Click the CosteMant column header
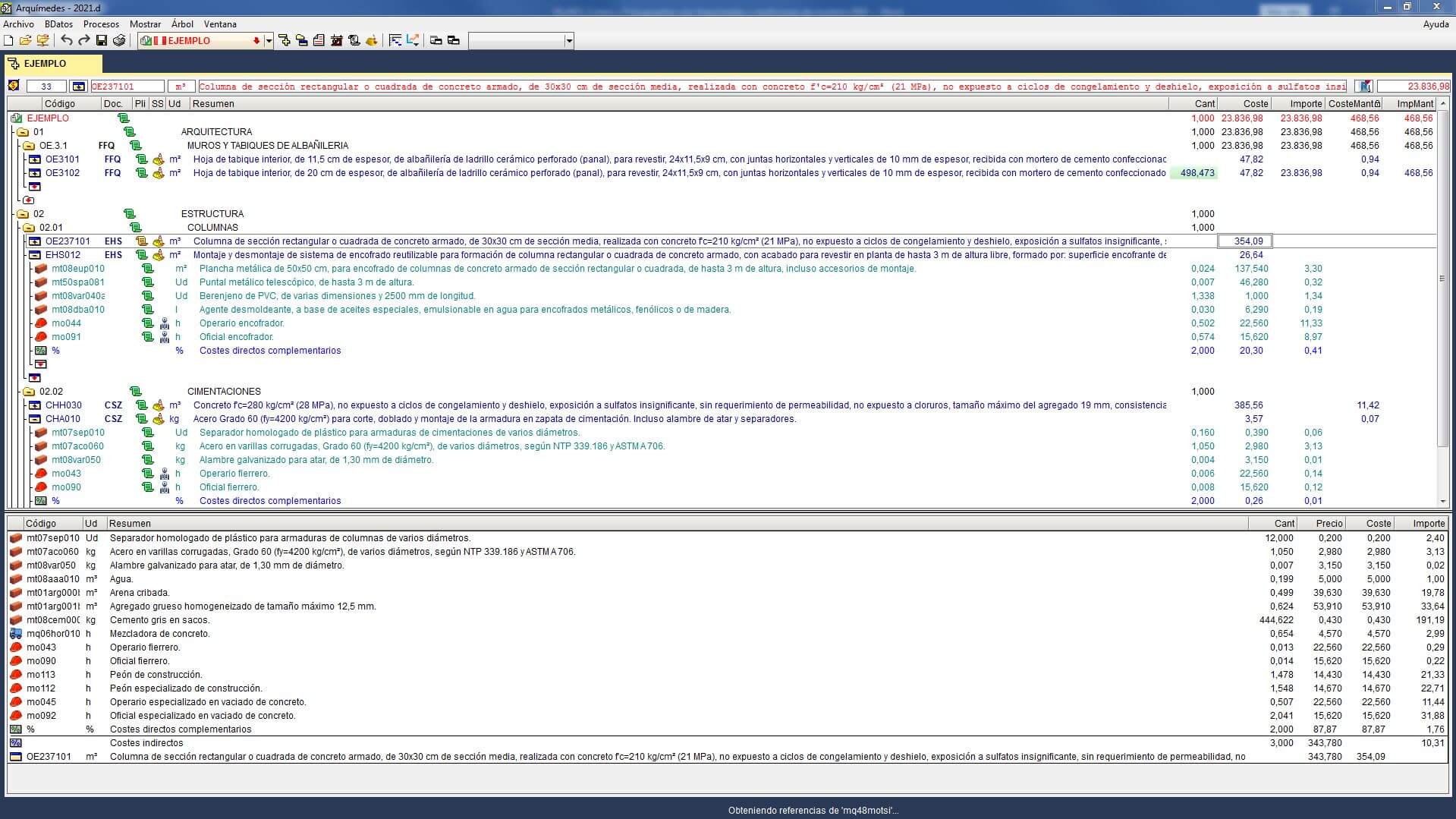 1354,104
